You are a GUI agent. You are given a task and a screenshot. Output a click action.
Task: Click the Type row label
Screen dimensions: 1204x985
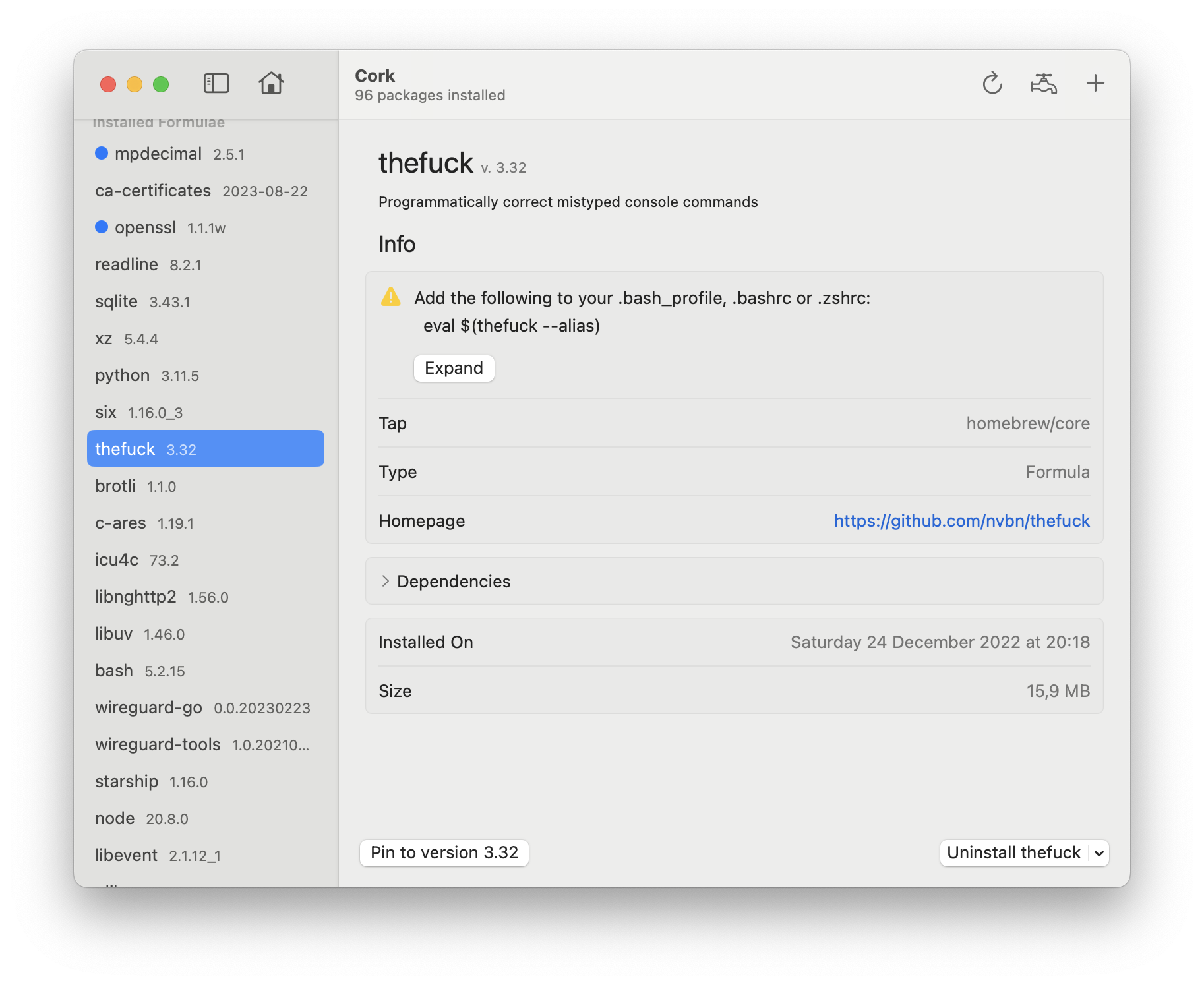click(x=398, y=472)
